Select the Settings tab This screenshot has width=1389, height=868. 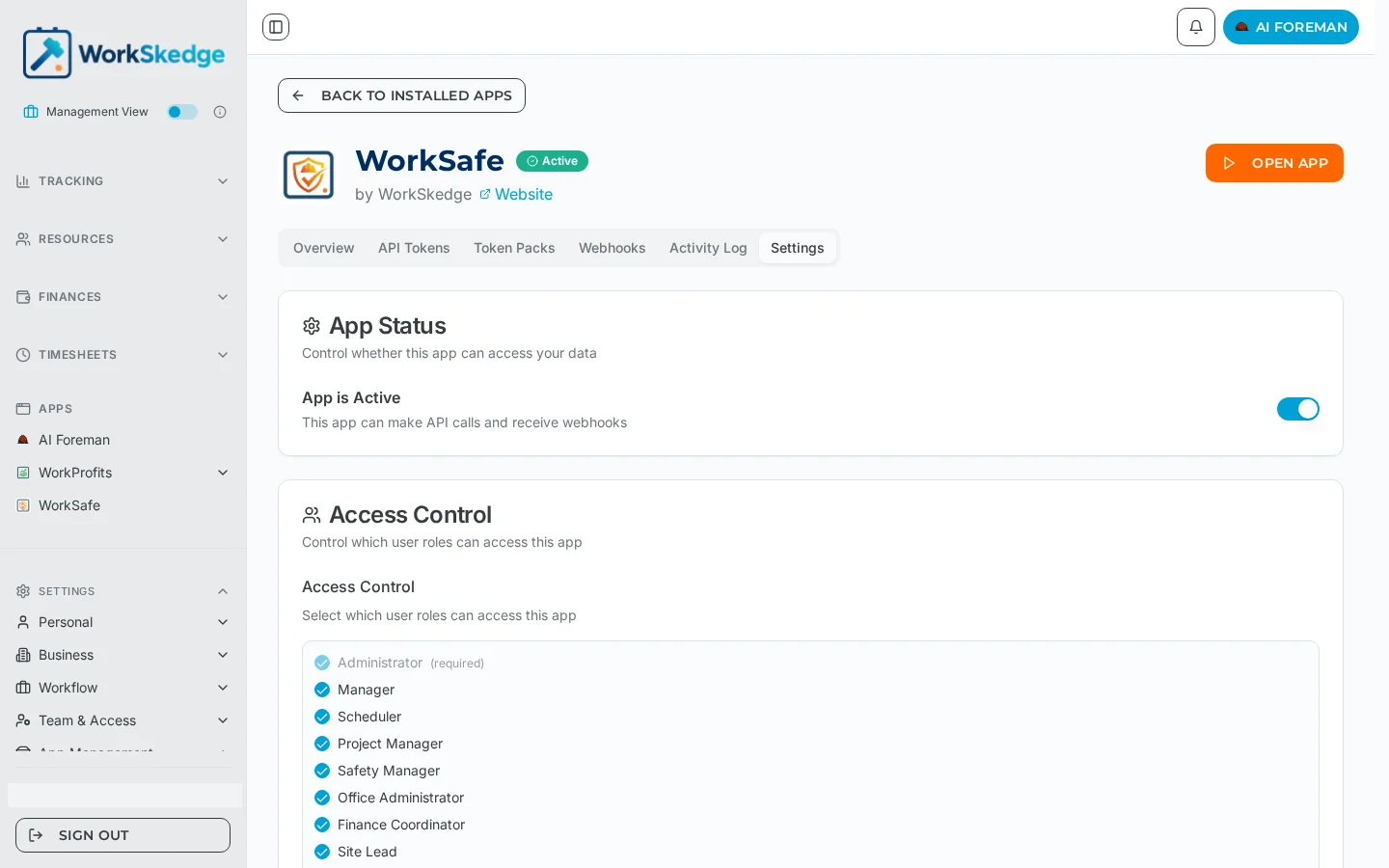tap(798, 248)
